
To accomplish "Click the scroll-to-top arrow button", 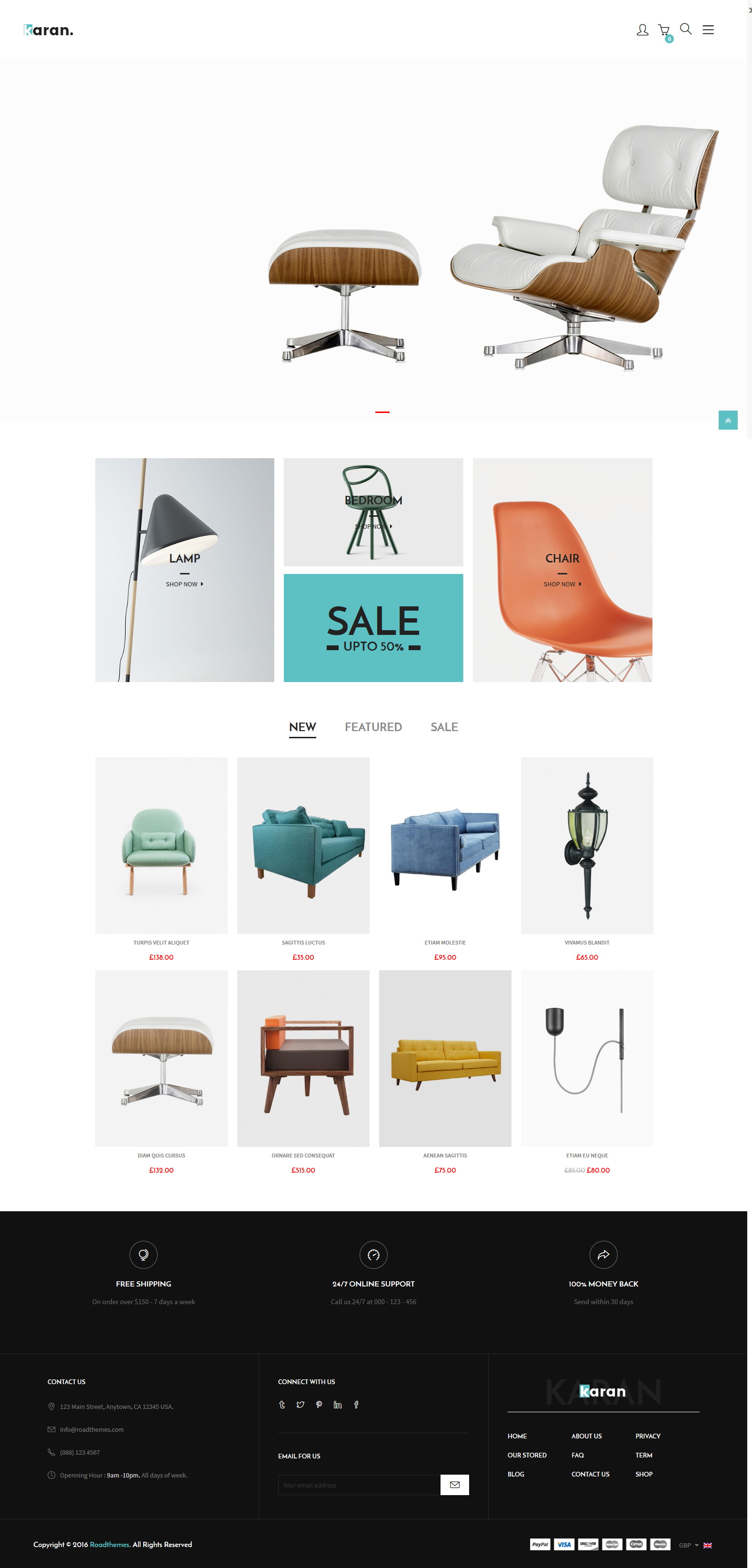I will [x=728, y=420].
